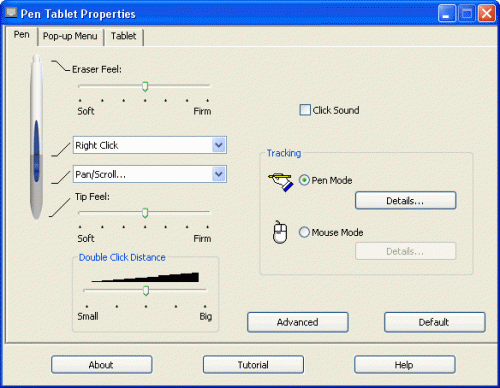The image size is (500, 388).
Task: Enable the Click Sound checkbox
Action: click(305, 110)
